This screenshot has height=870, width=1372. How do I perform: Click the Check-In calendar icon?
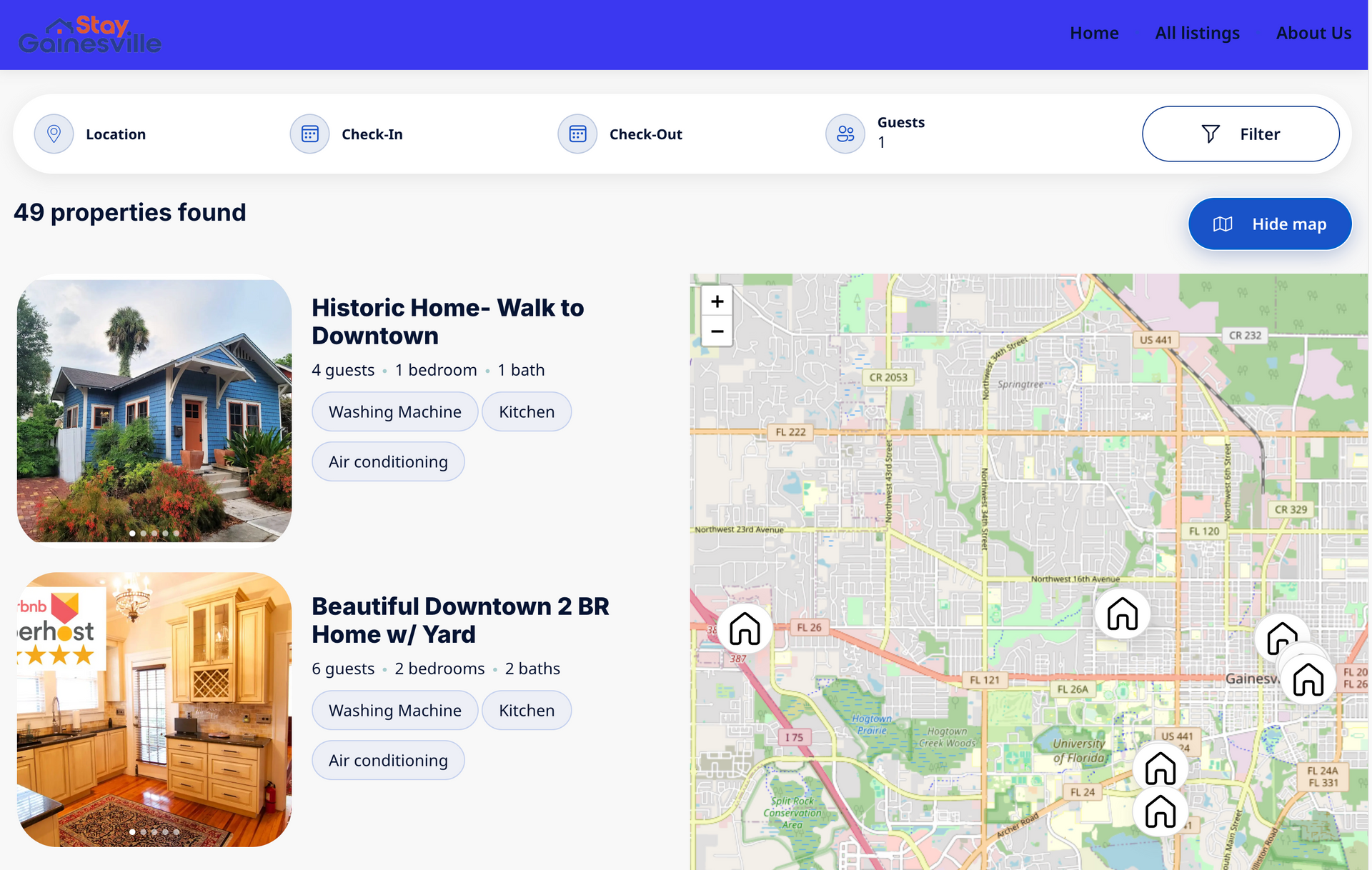pyautogui.click(x=309, y=134)
